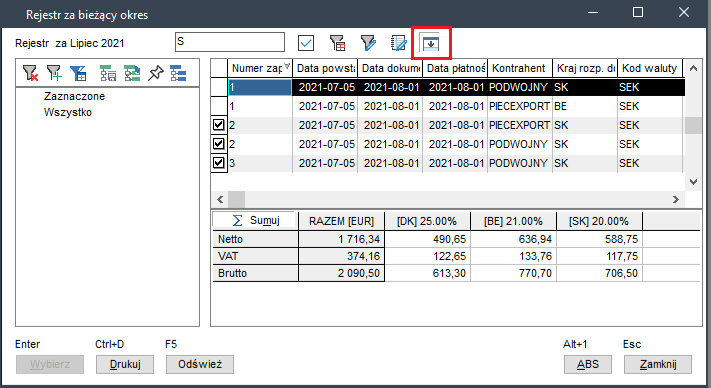
Task: Click the Kontrahent column header
Action: (520, 68)
